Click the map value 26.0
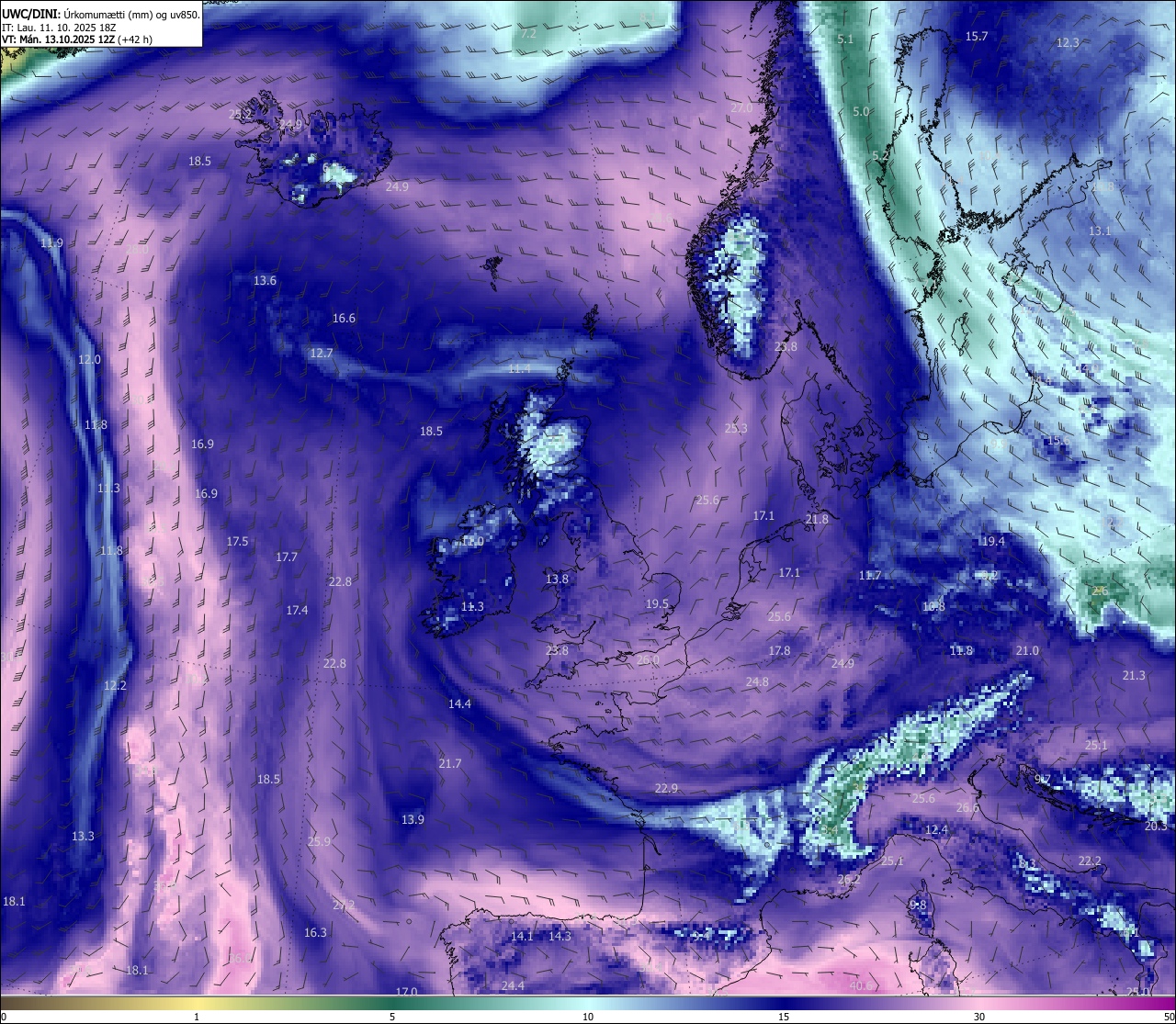The height and width of the screenshot is (1024, 1176). pos(648,660)
